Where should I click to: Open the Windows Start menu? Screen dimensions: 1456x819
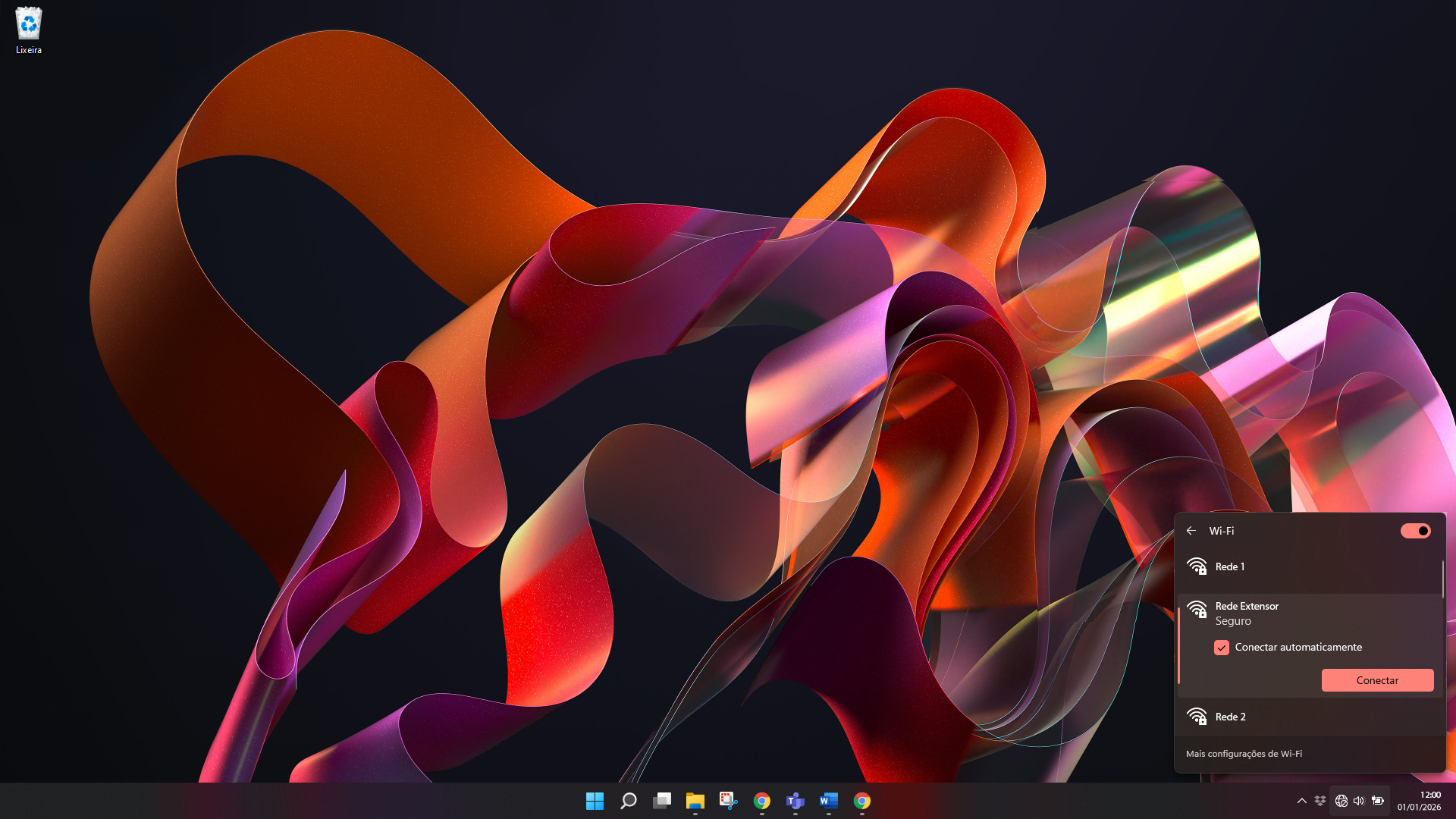595,801
